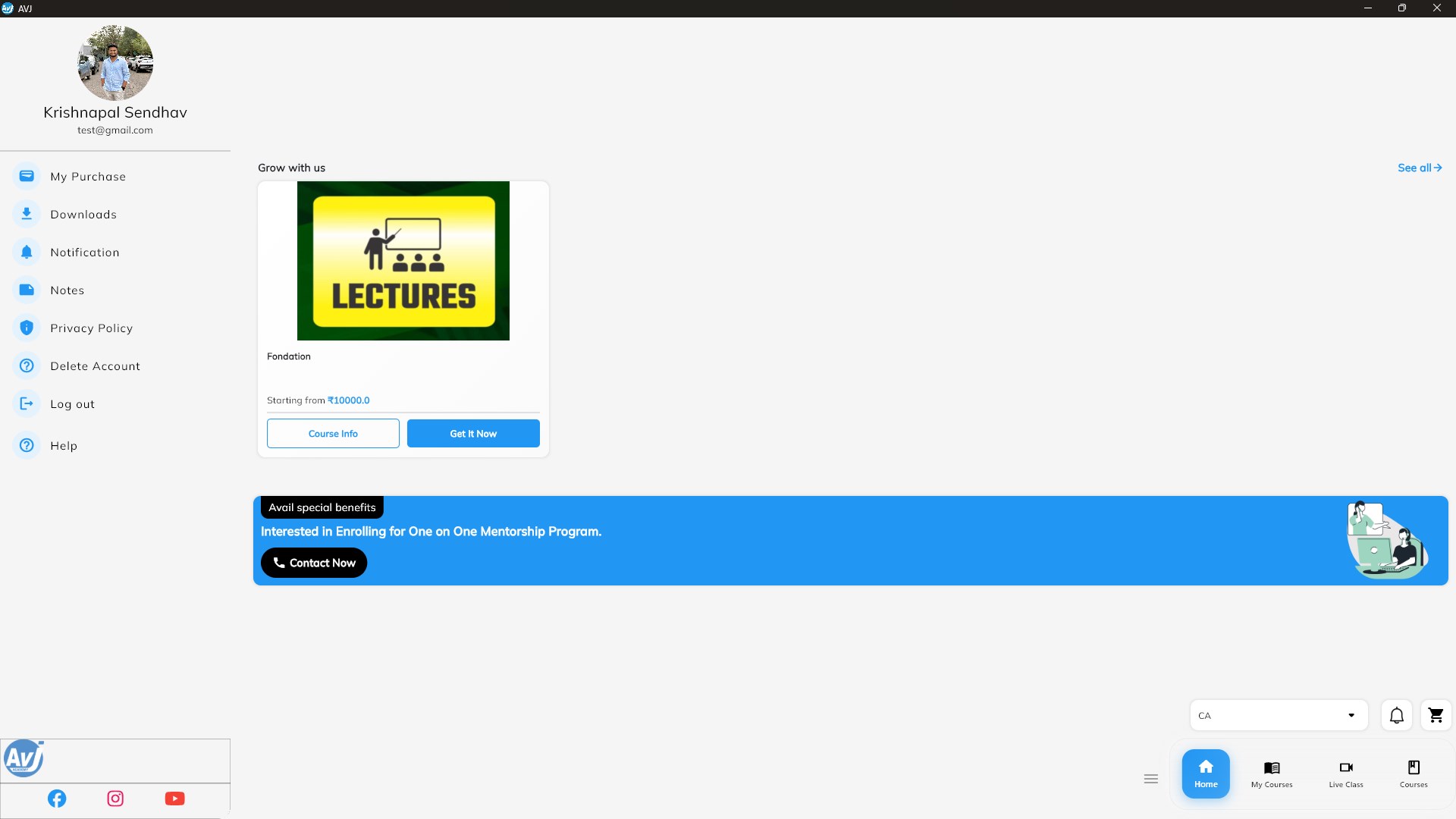Click the Log out arrow icon
The image size is (1456, 819).
click(27, 403)
